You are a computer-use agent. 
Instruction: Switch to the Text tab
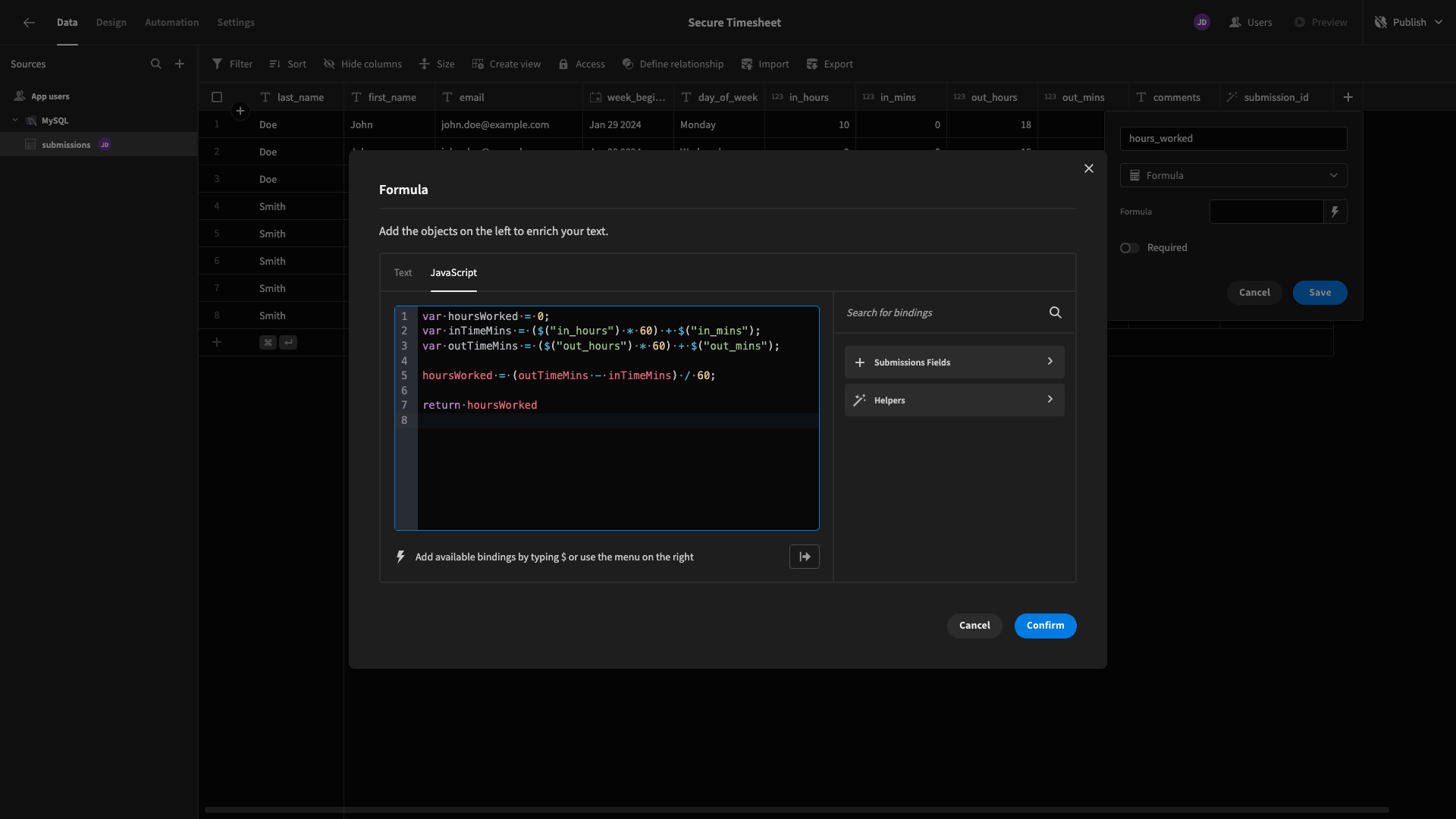pyautogui.click(x=403, y=273)
